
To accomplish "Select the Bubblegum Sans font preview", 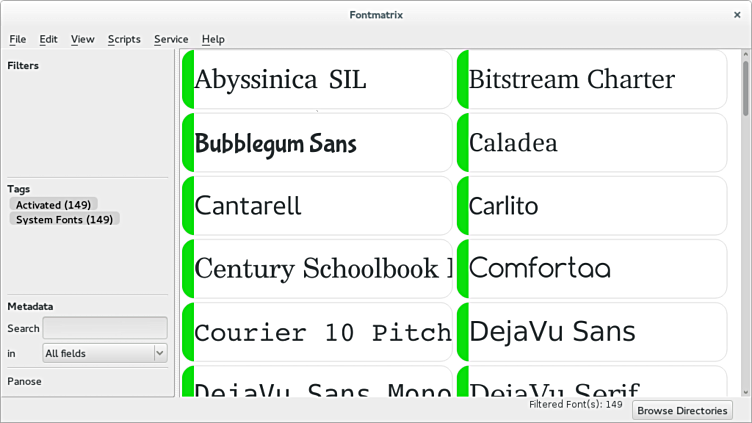I will (320, 143).
